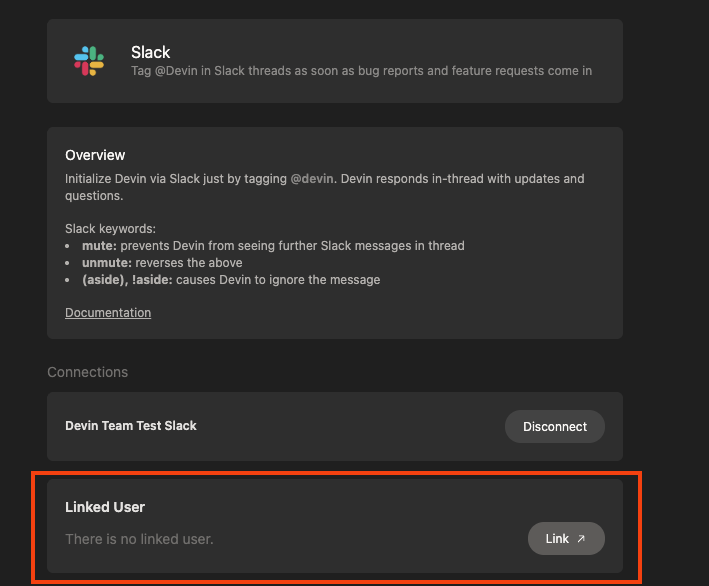This screenshot has height=586, width=709.
Task: Click the 'Slack keywords:' label
Action: point(110,229)
